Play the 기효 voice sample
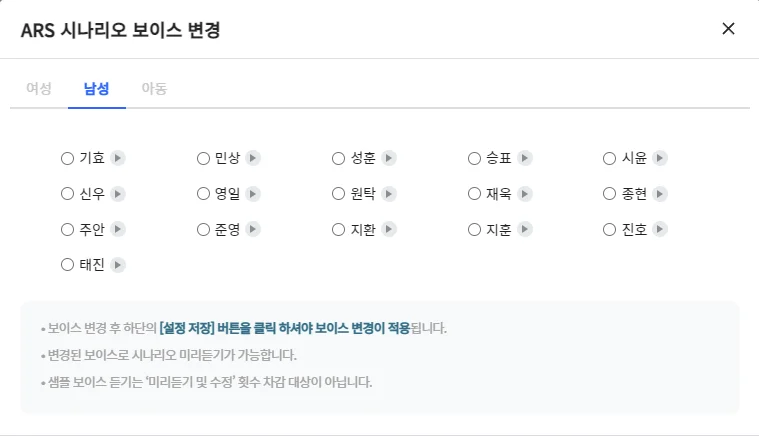This screenshot has height=436, width=759. click(118, 158)
